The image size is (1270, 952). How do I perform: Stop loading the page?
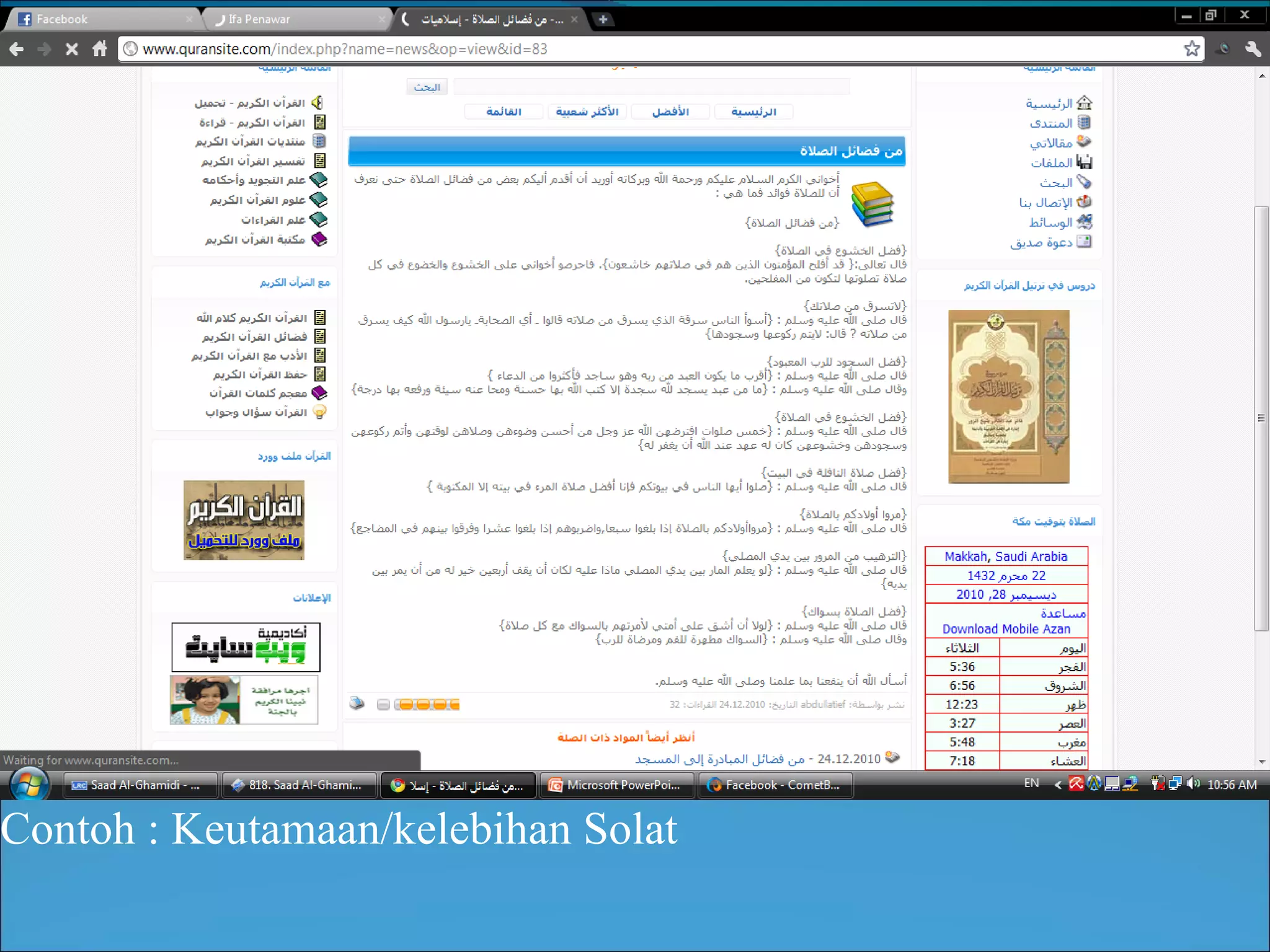pyautogui.click(x=72, y=49)
